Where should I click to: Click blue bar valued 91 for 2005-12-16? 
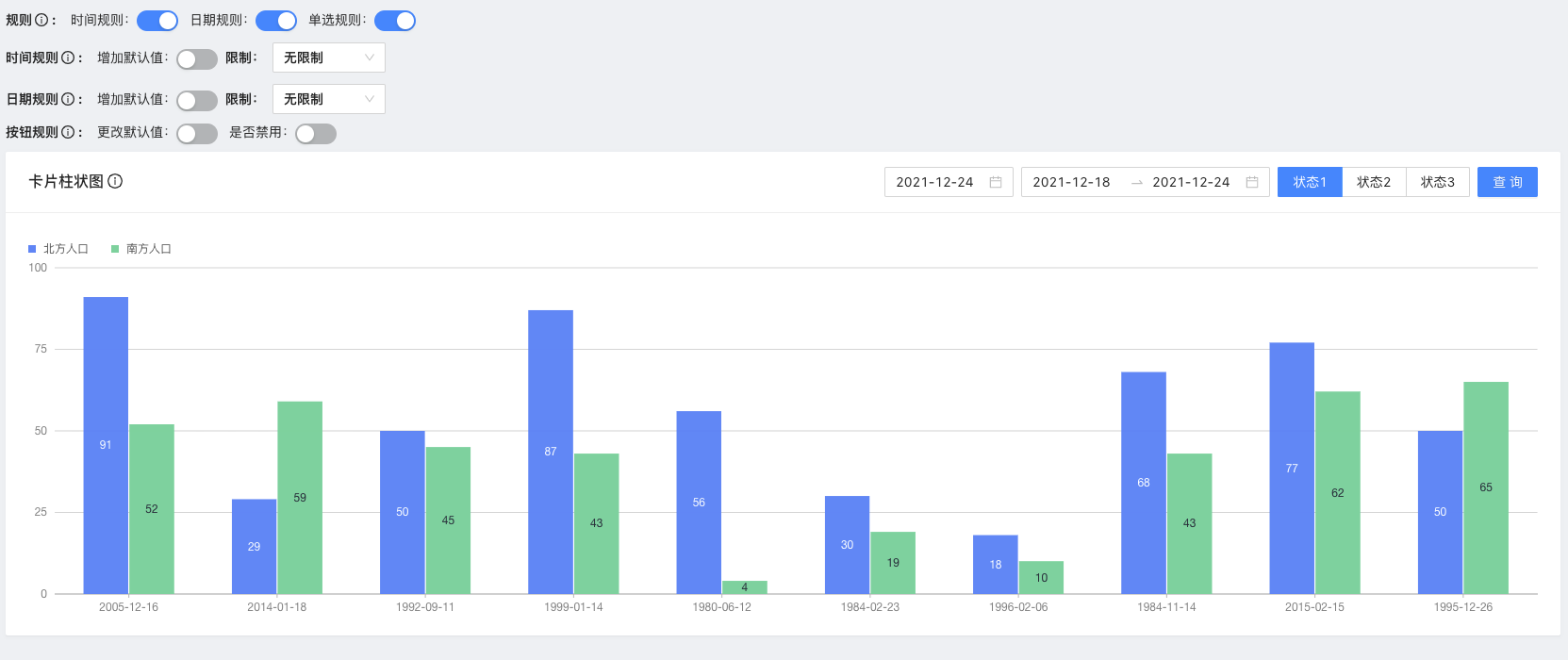click(106, 445)
